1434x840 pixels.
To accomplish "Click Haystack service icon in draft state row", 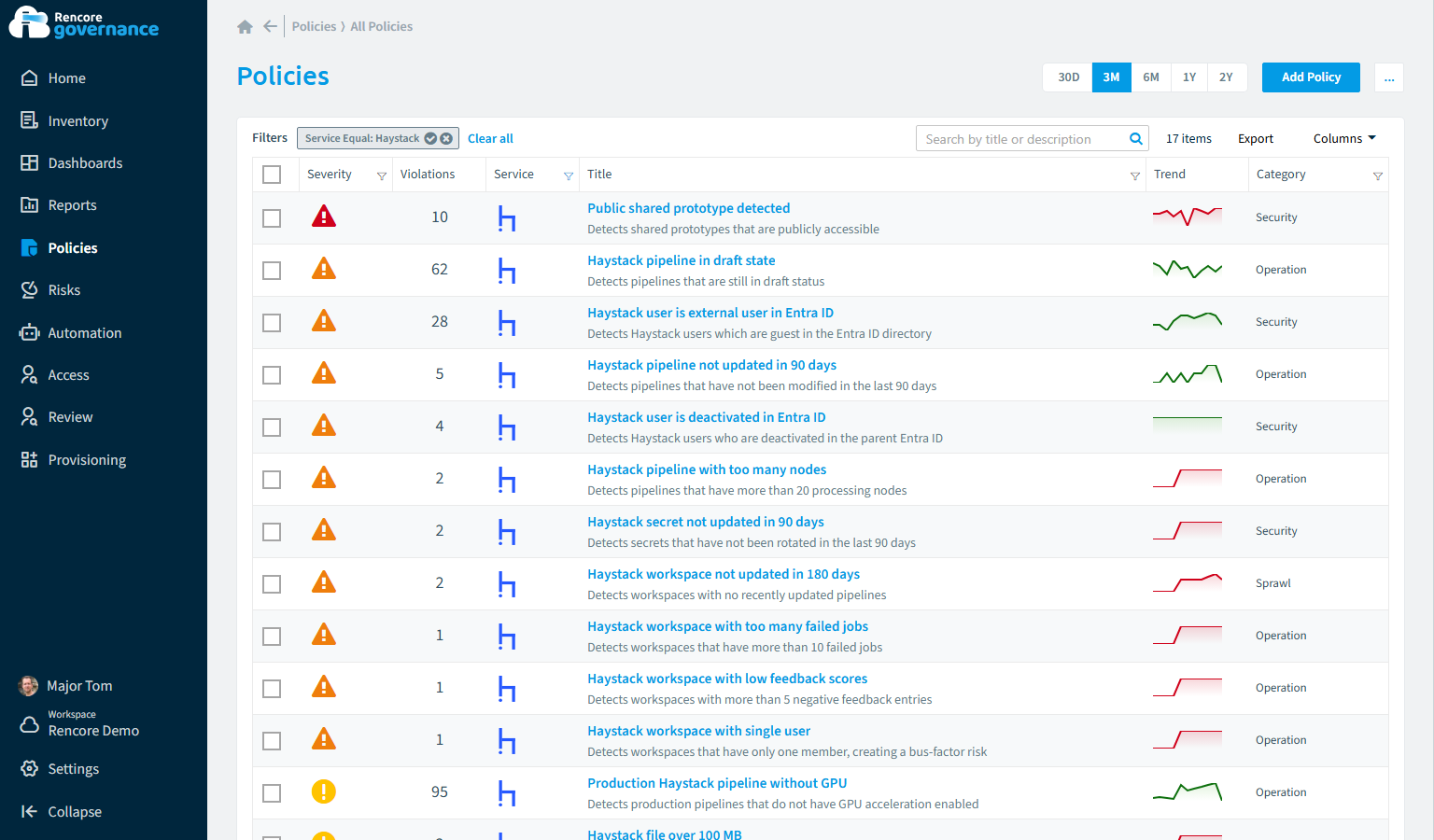I will pyautogui.click(x=507, y=271).
